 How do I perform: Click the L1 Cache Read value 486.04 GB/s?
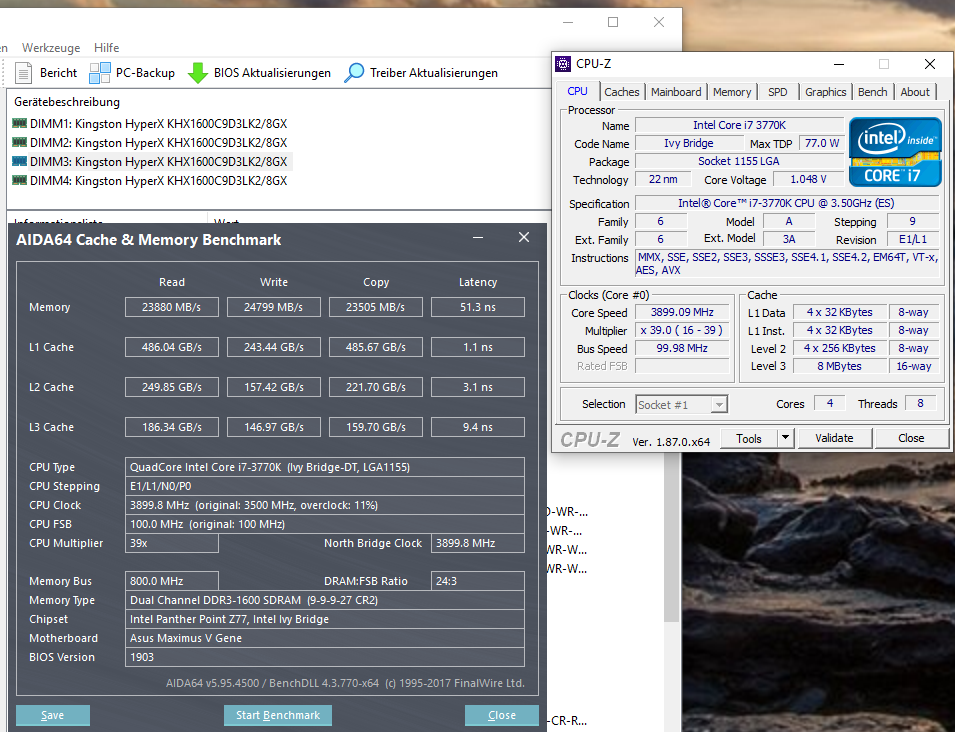pyautogui.click(x=172, y=347)
